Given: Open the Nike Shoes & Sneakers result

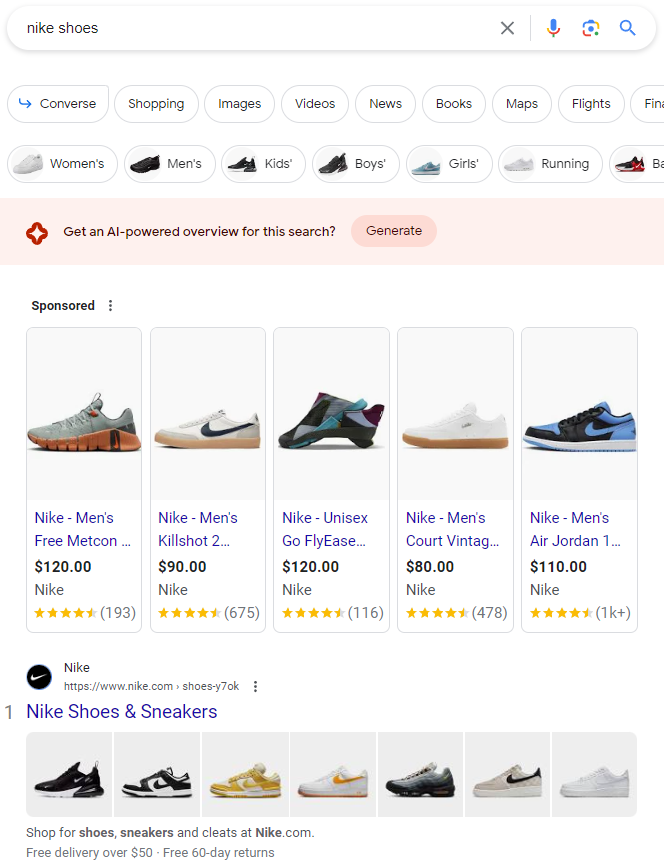Looking at the screenshot, I should tap(121, 711).
